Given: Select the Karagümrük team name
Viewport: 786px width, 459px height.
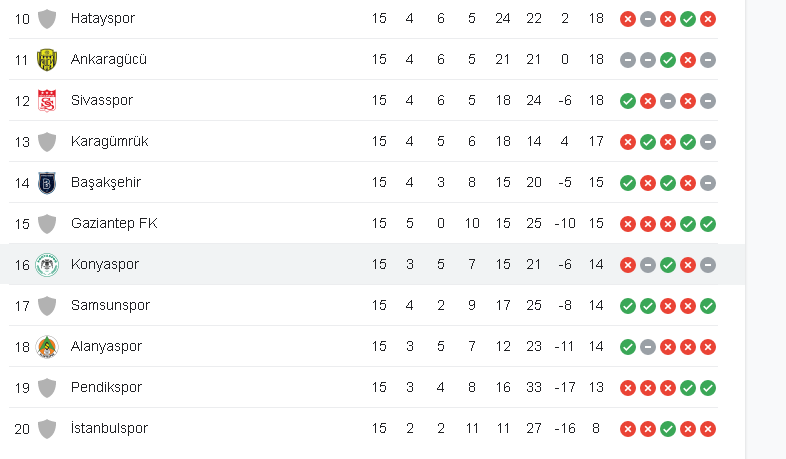Looking at the screenshot, I should 110,141.
